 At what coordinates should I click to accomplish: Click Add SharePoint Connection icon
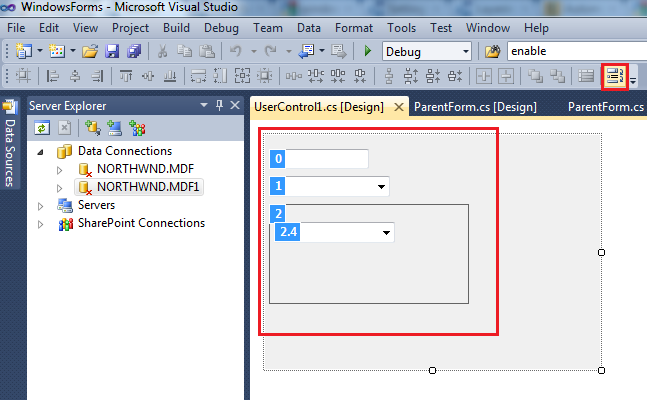coord(137,128)
